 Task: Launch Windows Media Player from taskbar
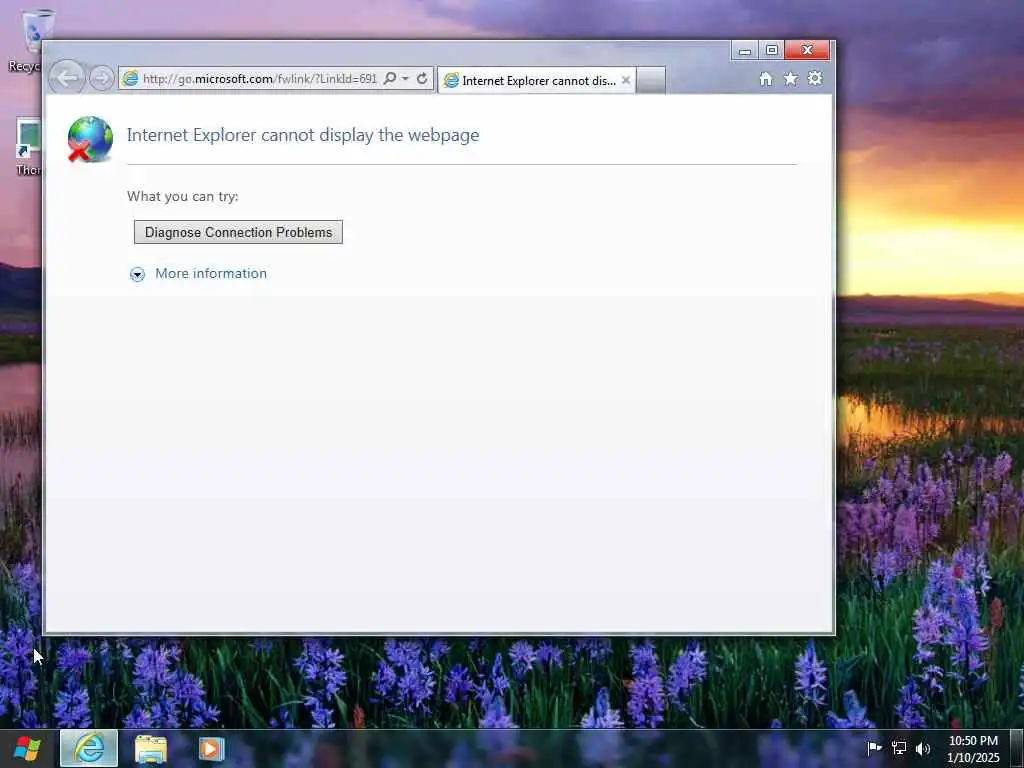coord(211,749)
